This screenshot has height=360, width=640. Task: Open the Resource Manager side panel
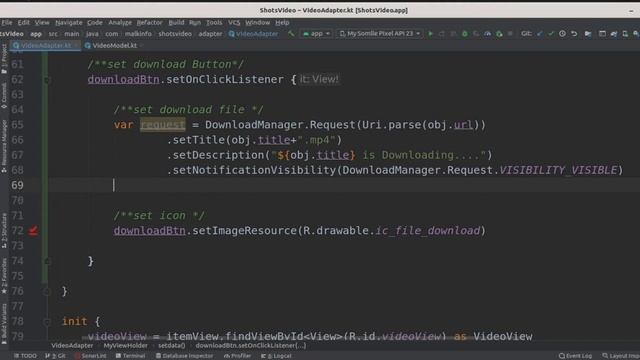click(4, 146)
